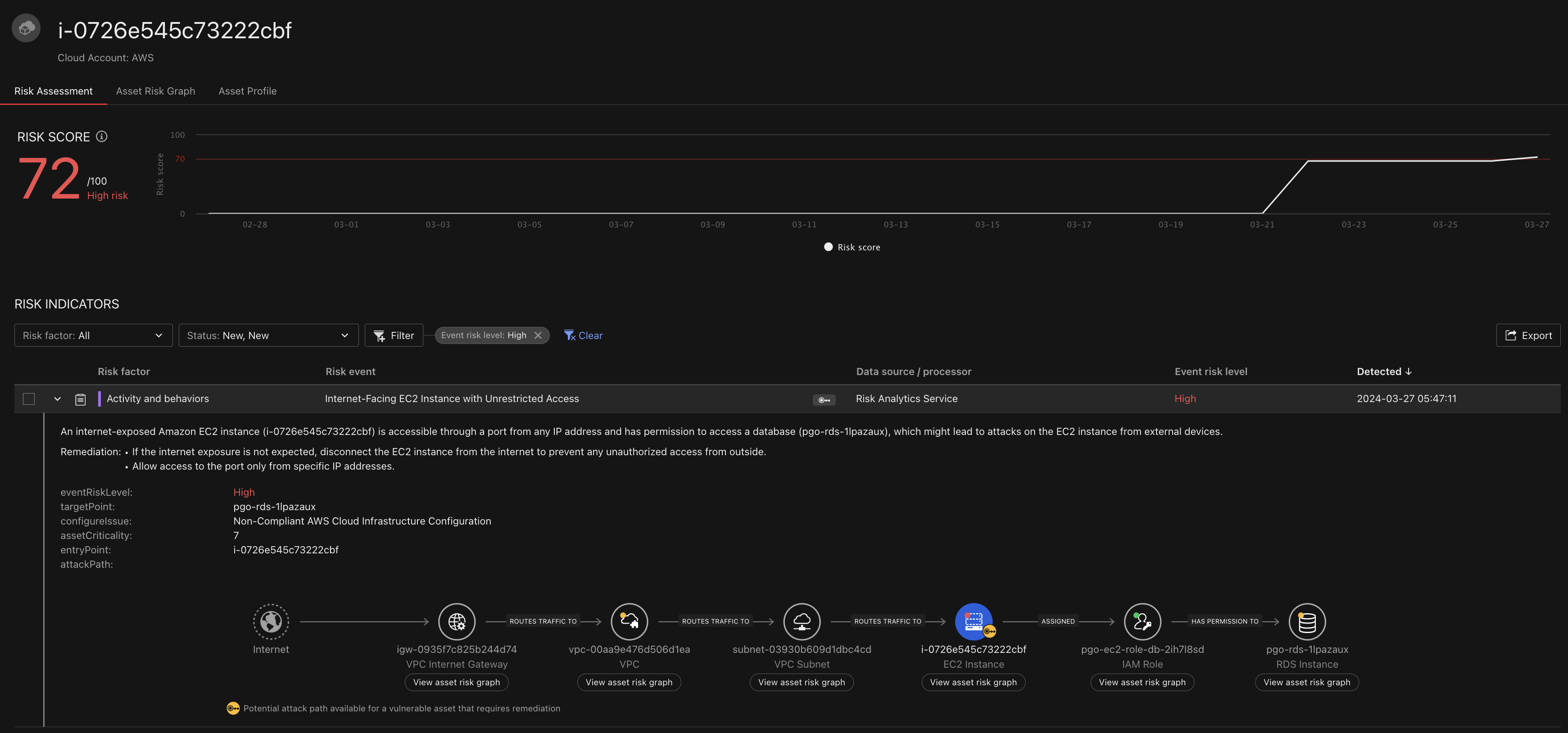
Task: Select the VPC node icon vpc-00aa9e476d506d1ea
Action: tap(629, 622)
